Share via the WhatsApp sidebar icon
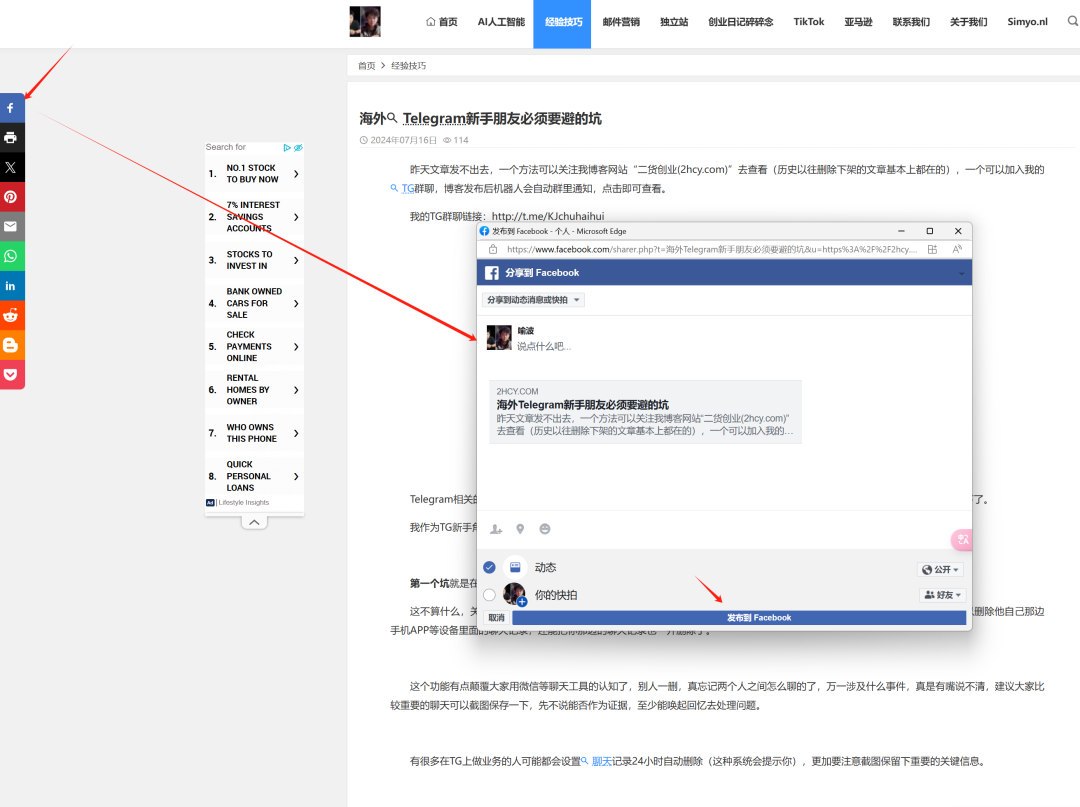 pos(11,256)
